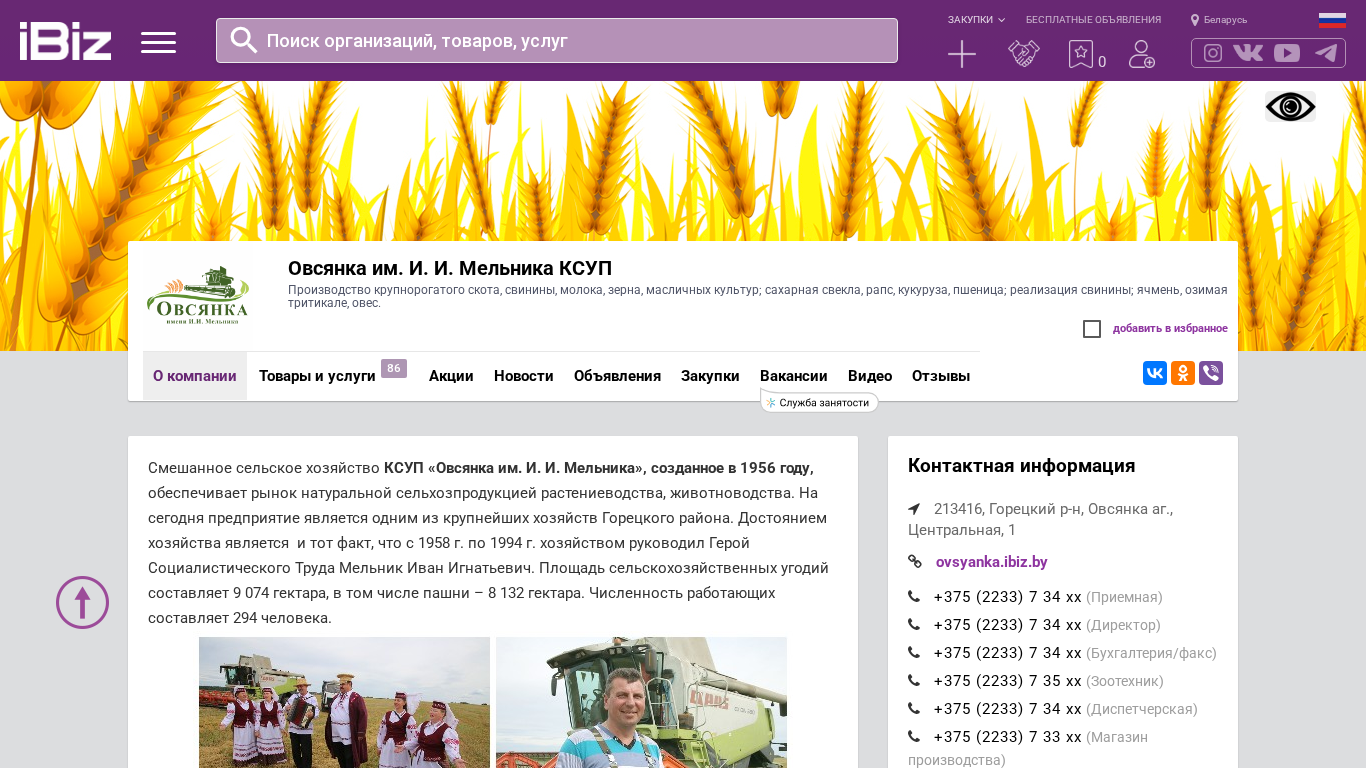Share company page via Viber
1366x768 pixels.
coord(1211,373)
